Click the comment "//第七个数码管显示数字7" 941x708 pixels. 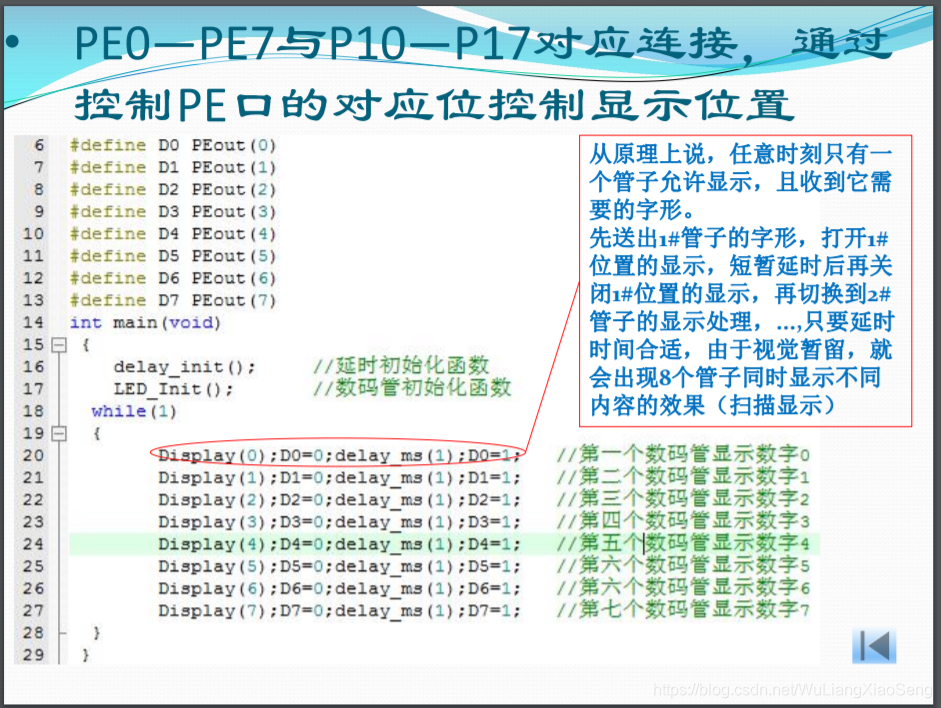click(x=683, y=610)
